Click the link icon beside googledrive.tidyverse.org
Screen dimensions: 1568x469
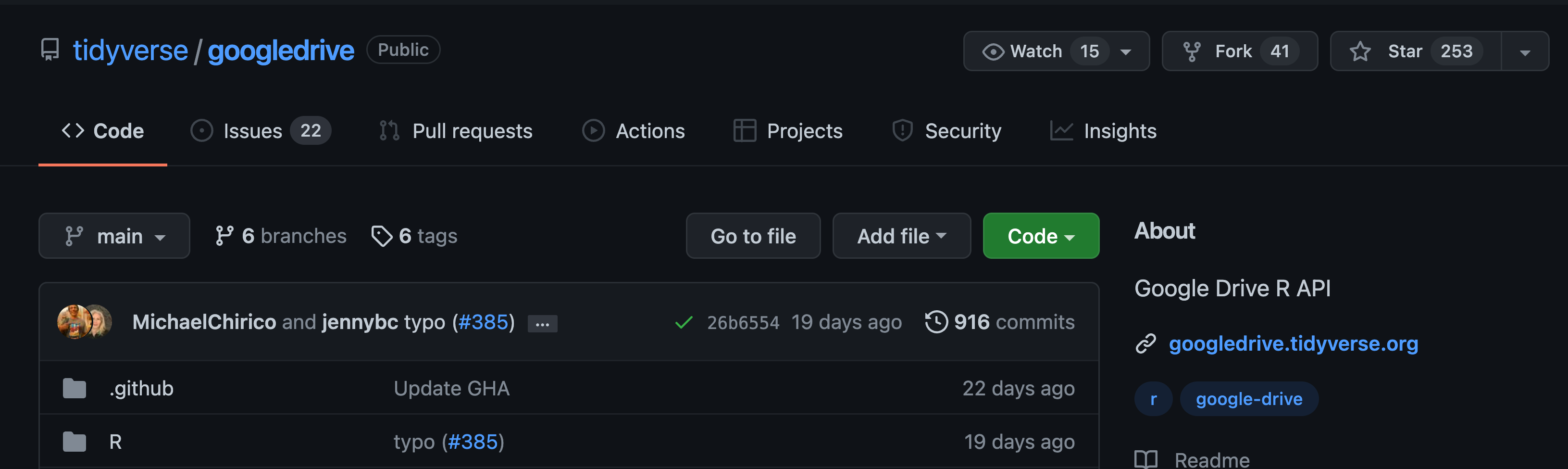click(x=1145, y=344)
